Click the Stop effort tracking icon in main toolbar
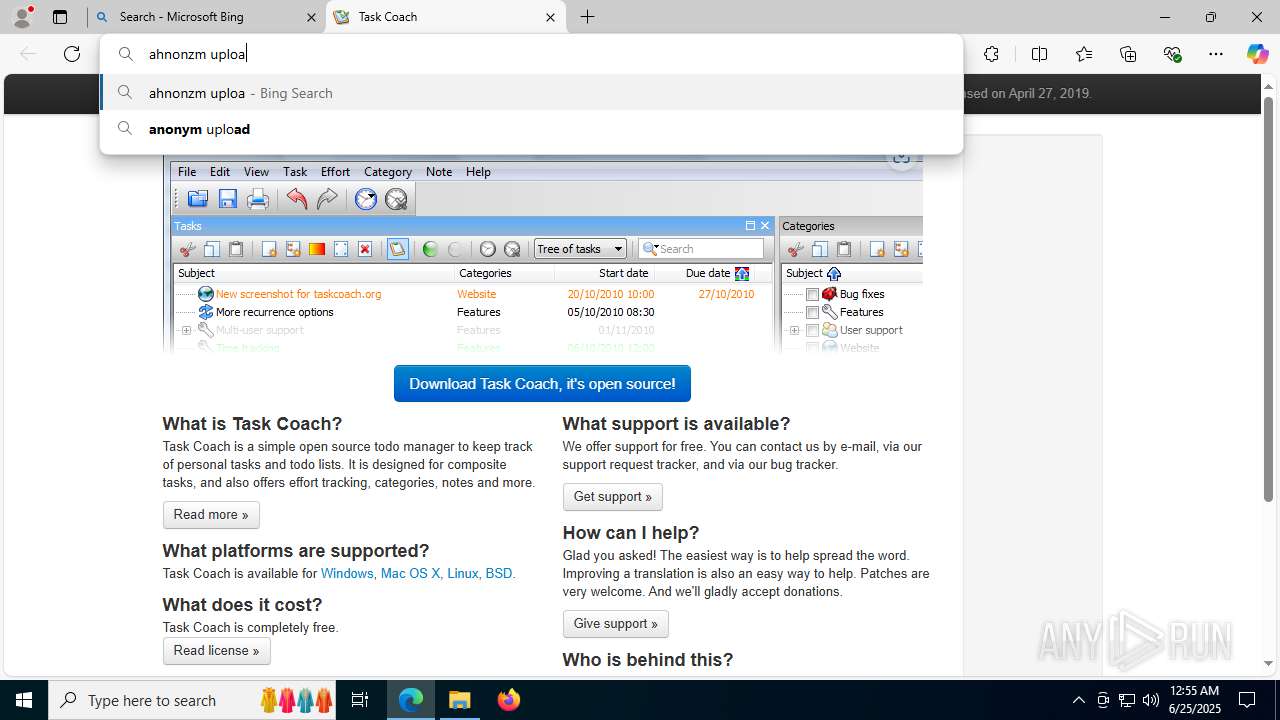This screenshot has width=1280, height=720. [396, 199]
